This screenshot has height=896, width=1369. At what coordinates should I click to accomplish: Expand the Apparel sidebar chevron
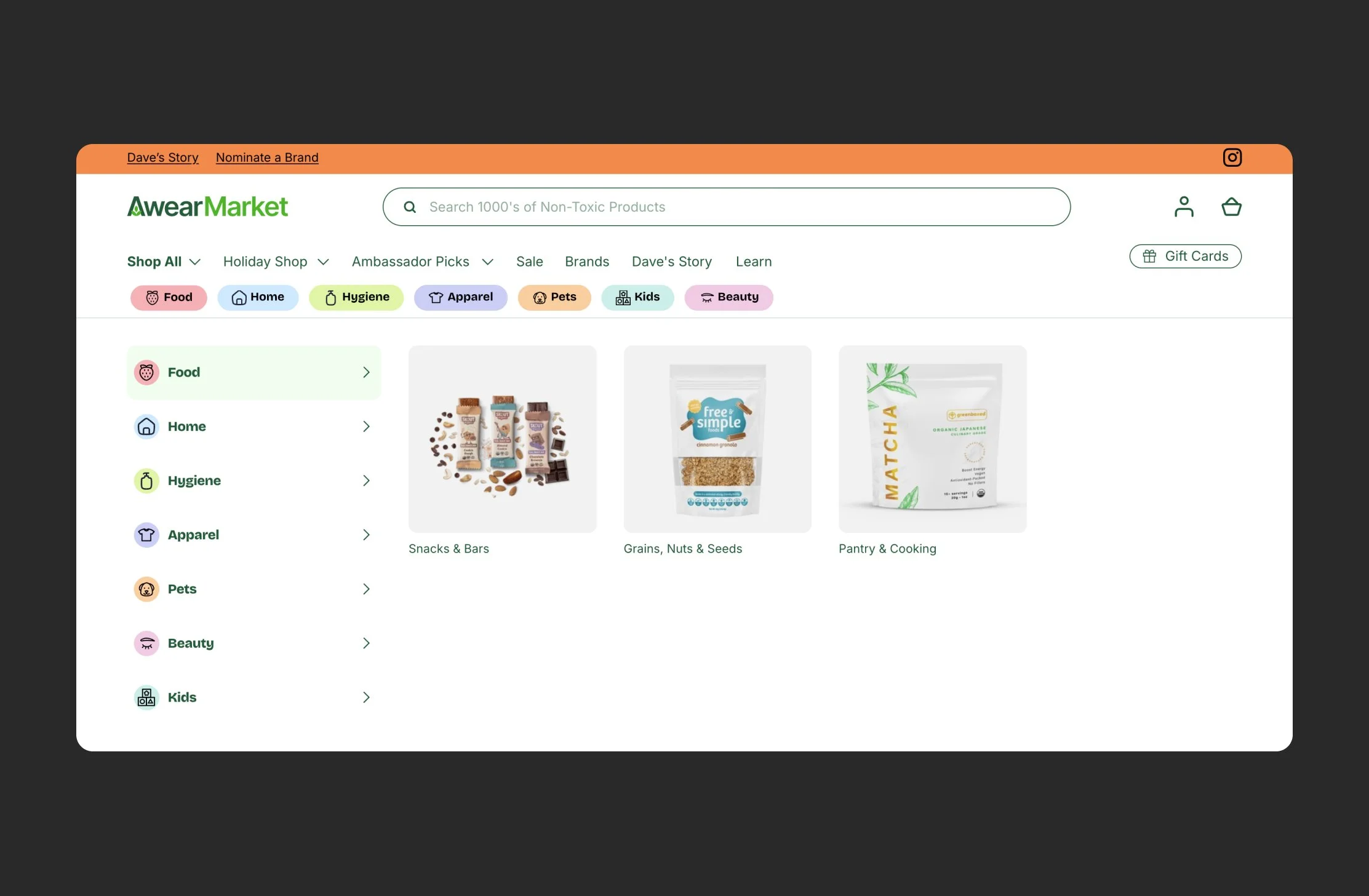tap(366, 535)
